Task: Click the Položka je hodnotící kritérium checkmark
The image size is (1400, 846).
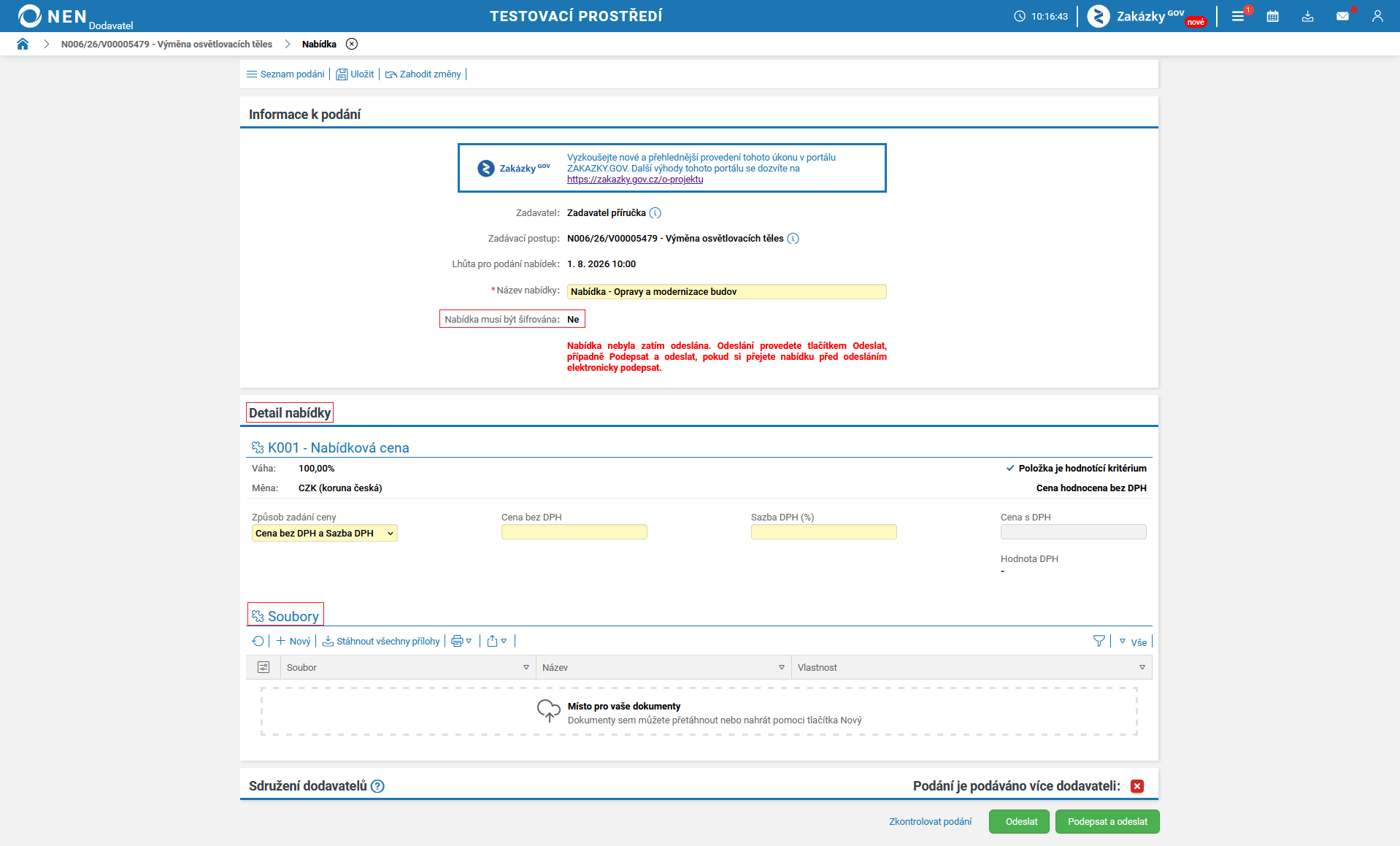Action: (x=1010, y=469)
